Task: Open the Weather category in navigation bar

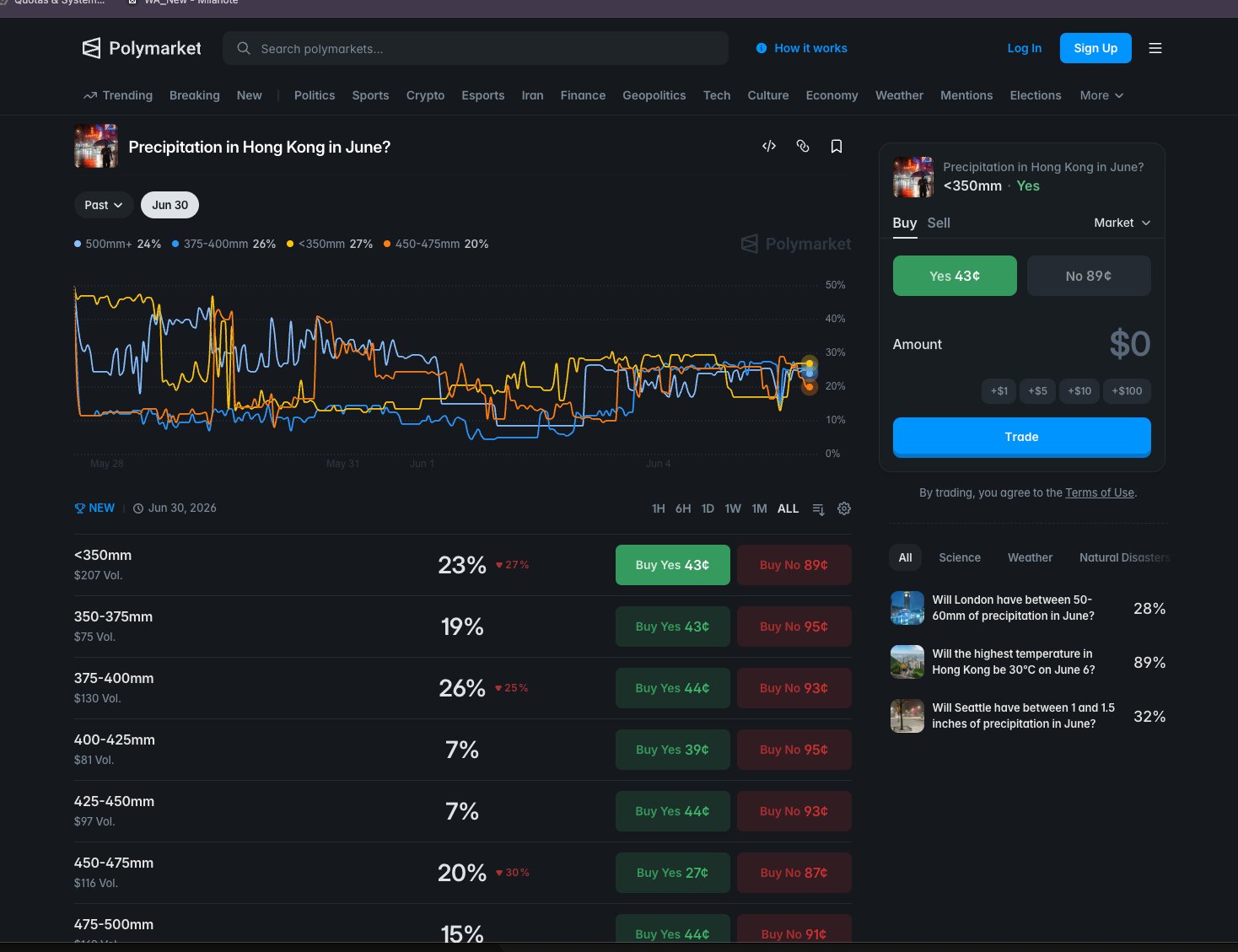Action: click(x=899, y=95)
